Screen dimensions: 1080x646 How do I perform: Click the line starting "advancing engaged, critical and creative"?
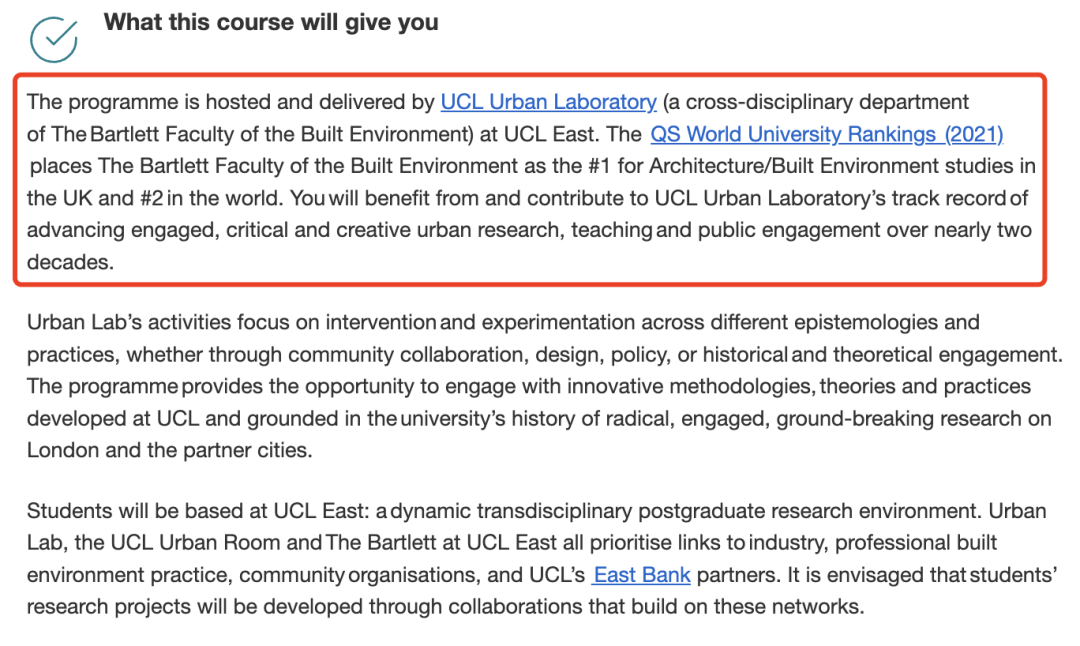(x=529, y=230)
